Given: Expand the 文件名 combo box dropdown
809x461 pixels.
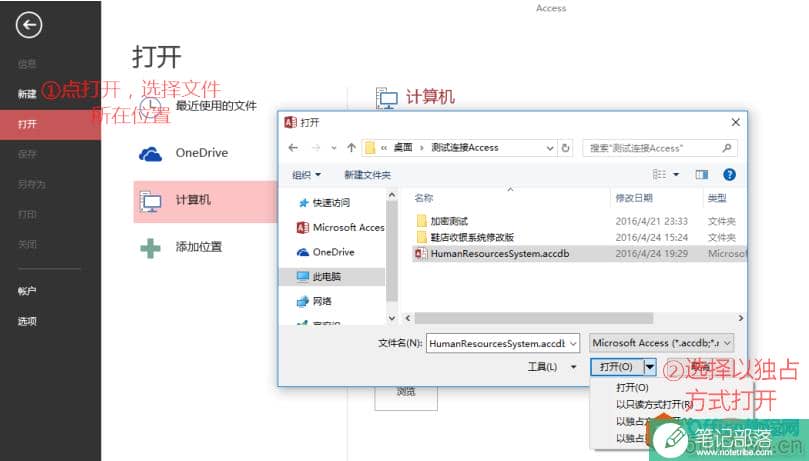Looking at the screenshot, I should pyautogui.click(x=573, y=343).
